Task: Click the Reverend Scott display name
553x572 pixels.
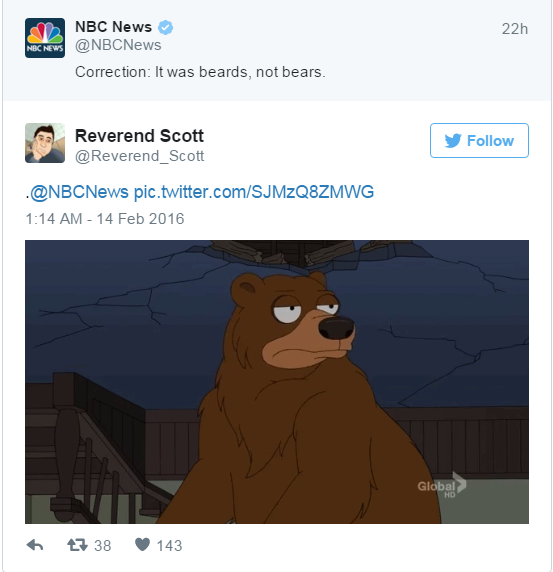Action: (139, 136)
